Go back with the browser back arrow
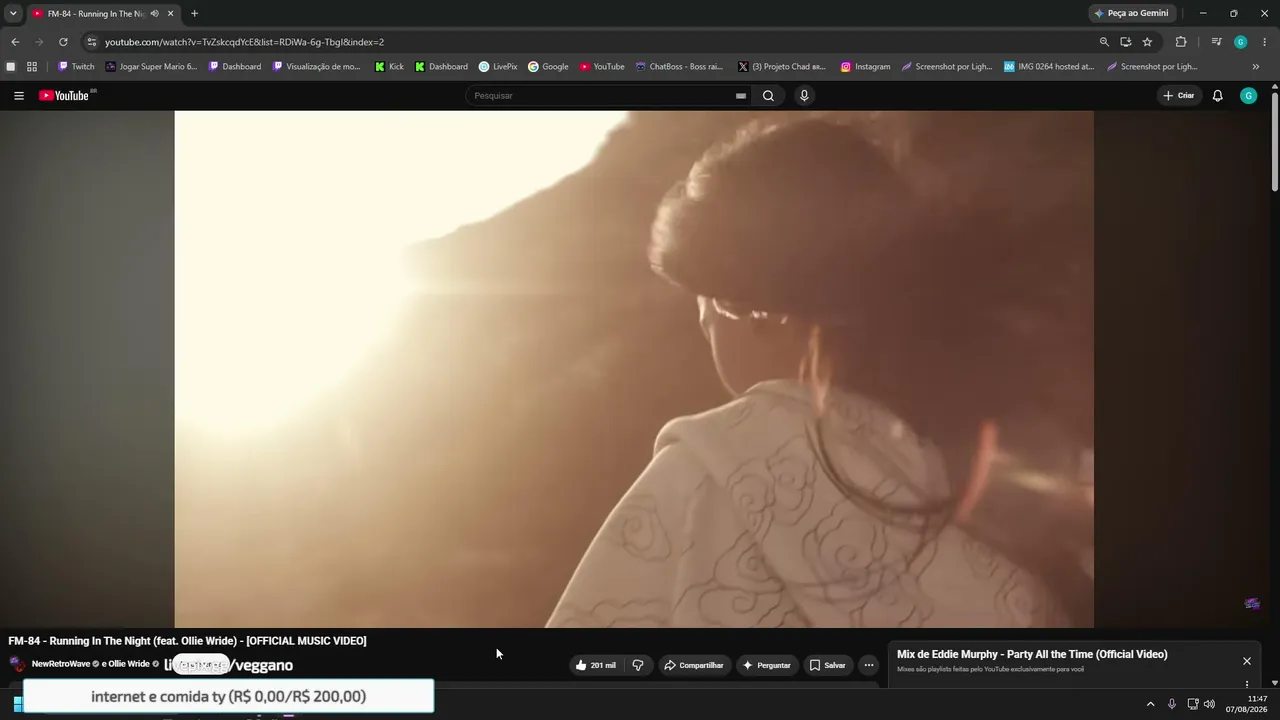Viewport: 1280px width, 720px height. pos(15,42)
